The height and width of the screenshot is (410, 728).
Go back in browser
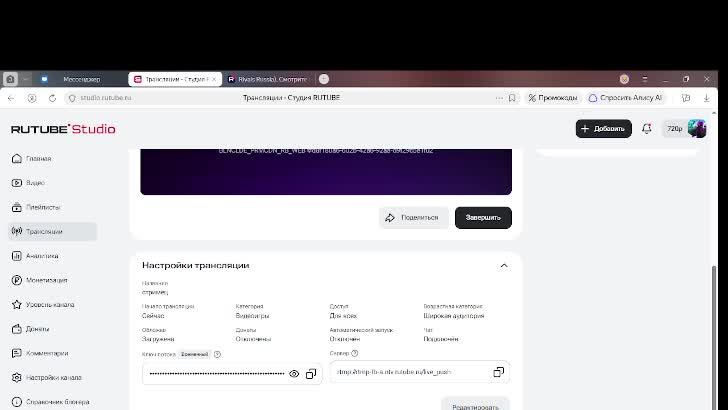point(11,98)
